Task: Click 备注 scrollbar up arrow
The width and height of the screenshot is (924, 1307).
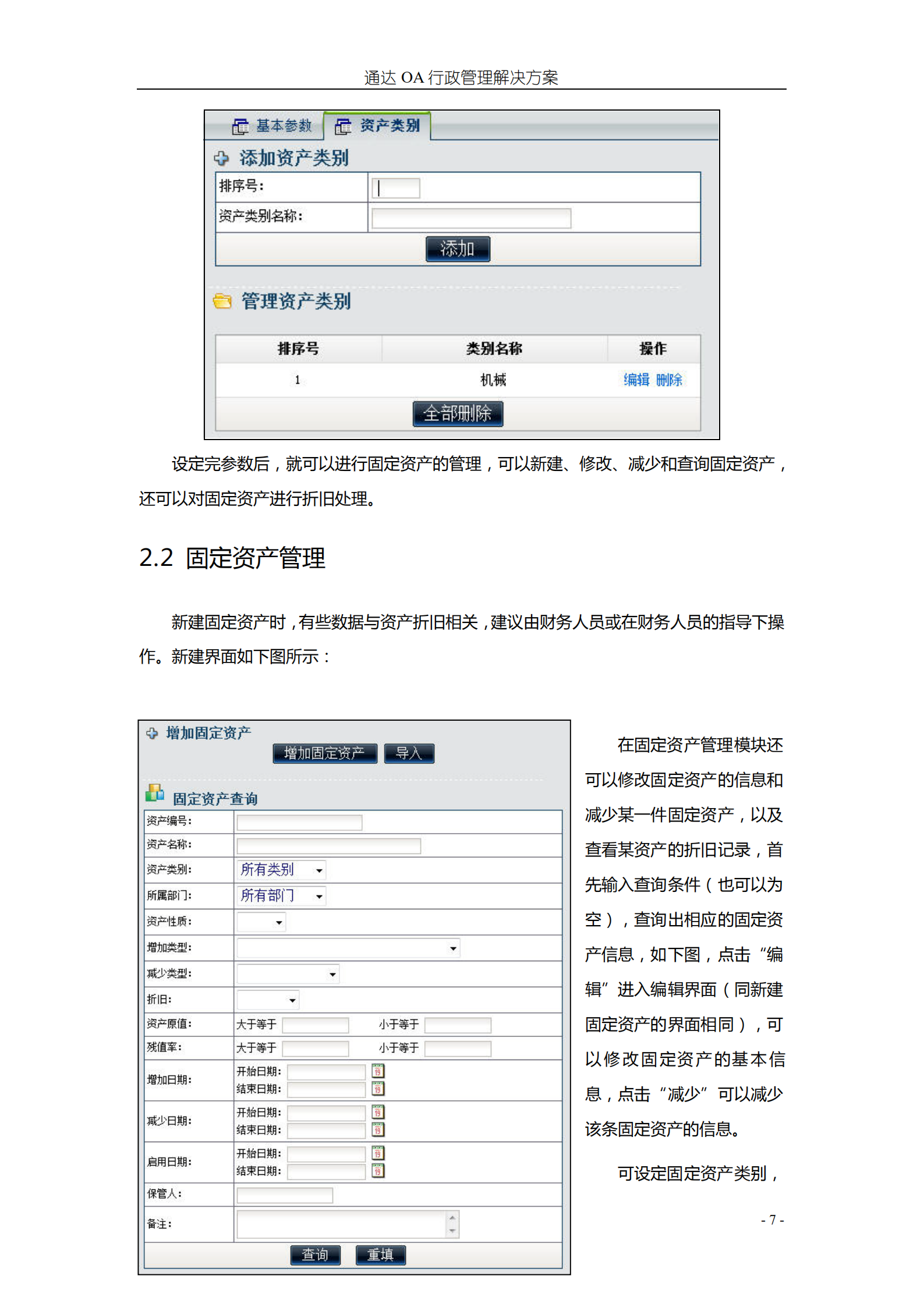Action: [x=452, y=1217]
